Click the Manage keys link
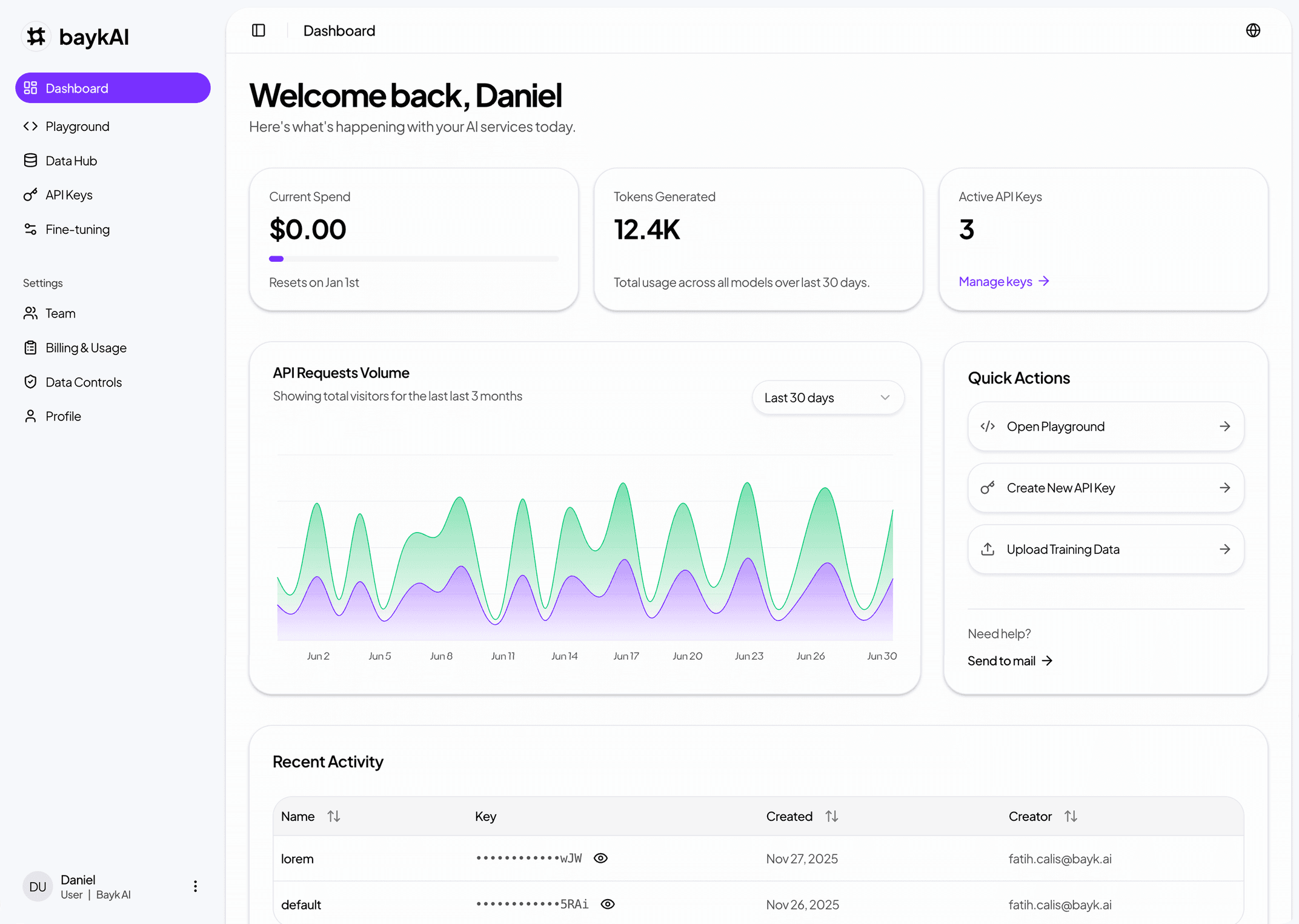This screenshot has width=1299, height=924. click(x=1004, y=282)
